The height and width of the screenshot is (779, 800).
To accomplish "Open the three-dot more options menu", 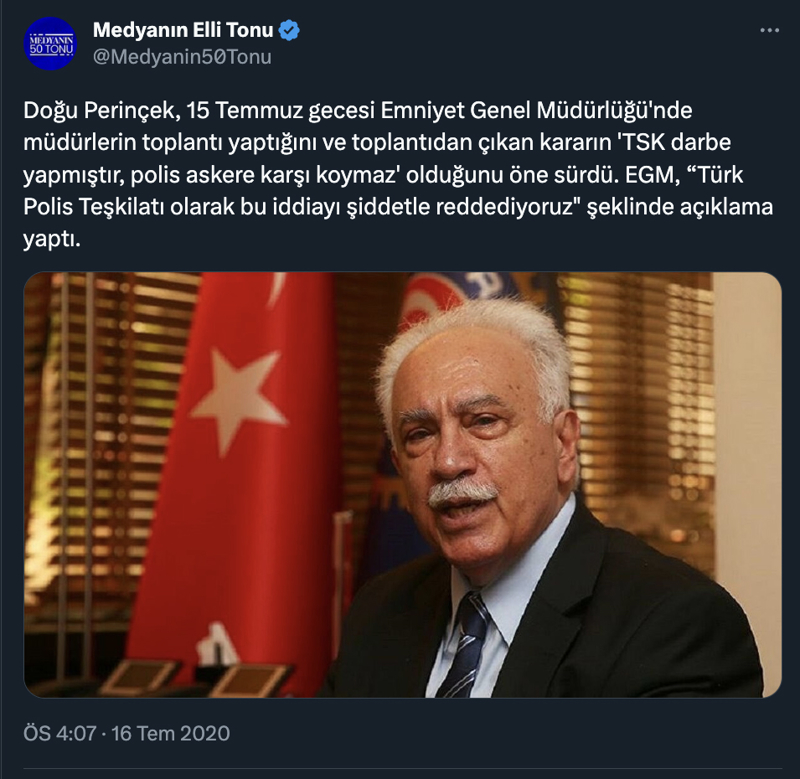I will pos(769,31).
